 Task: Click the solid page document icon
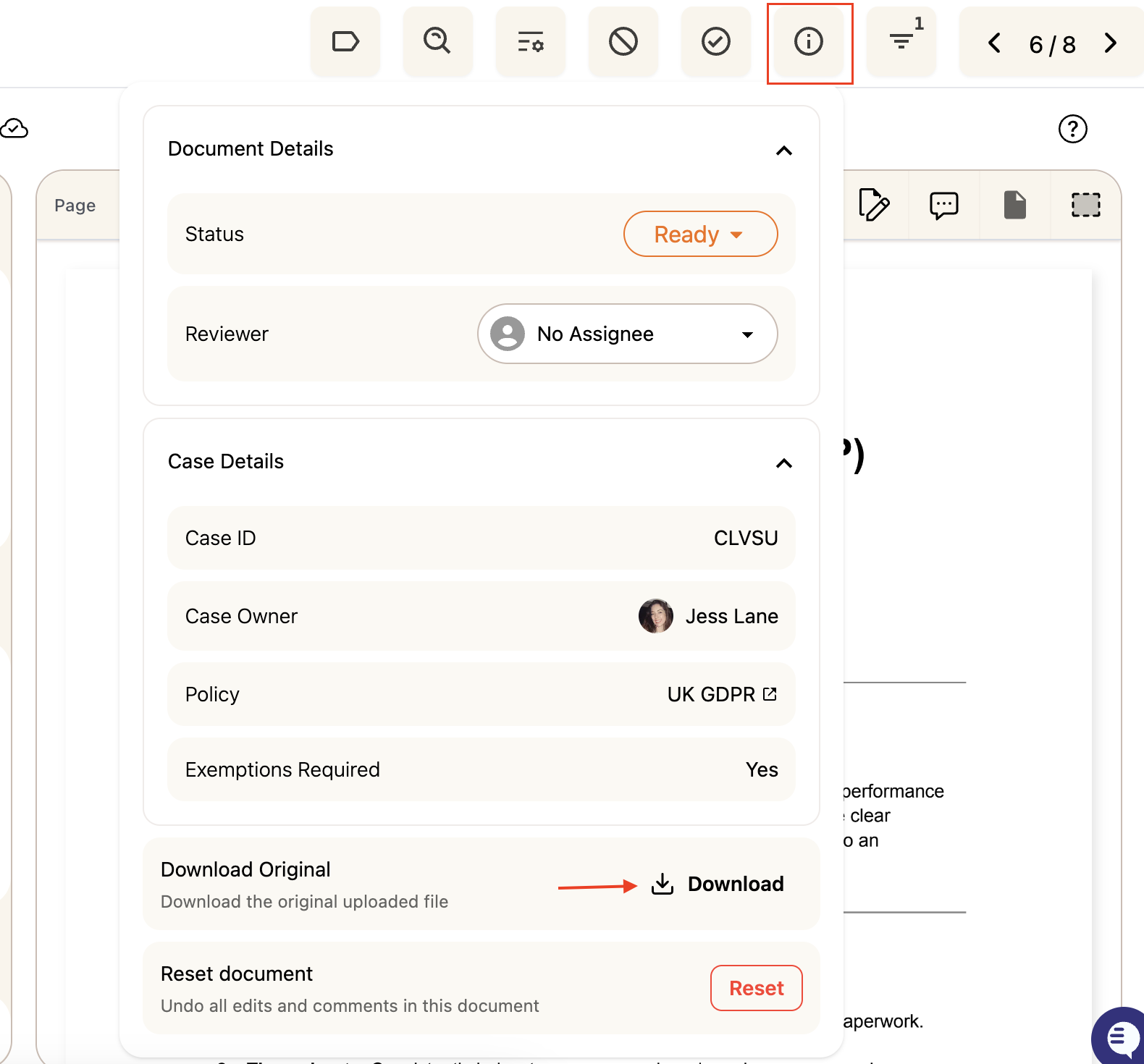(x=1015, y=205)
